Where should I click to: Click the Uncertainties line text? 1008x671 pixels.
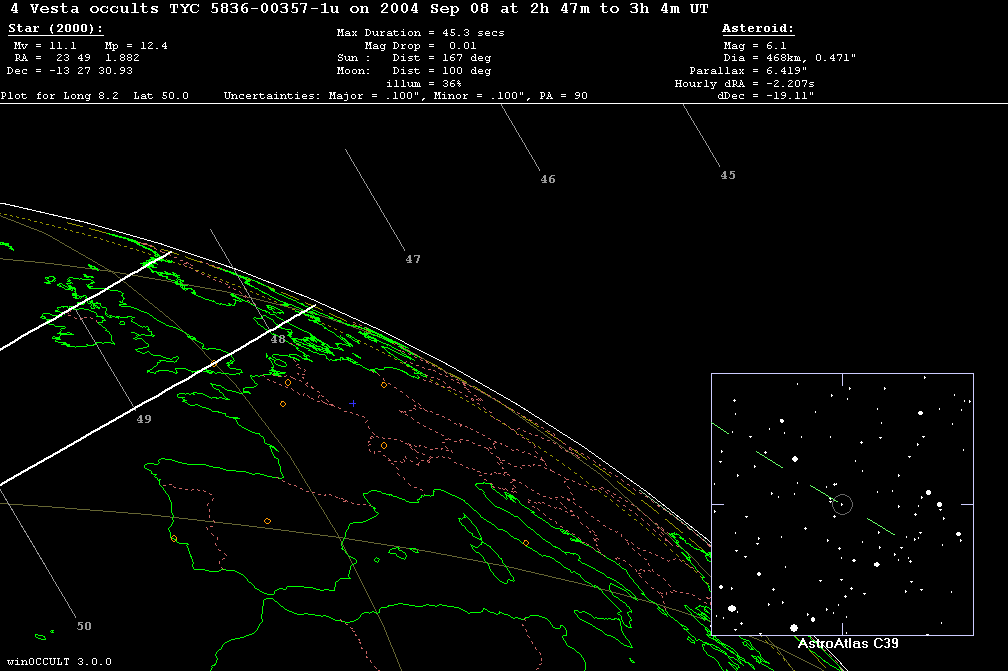(x=405, y=96)
